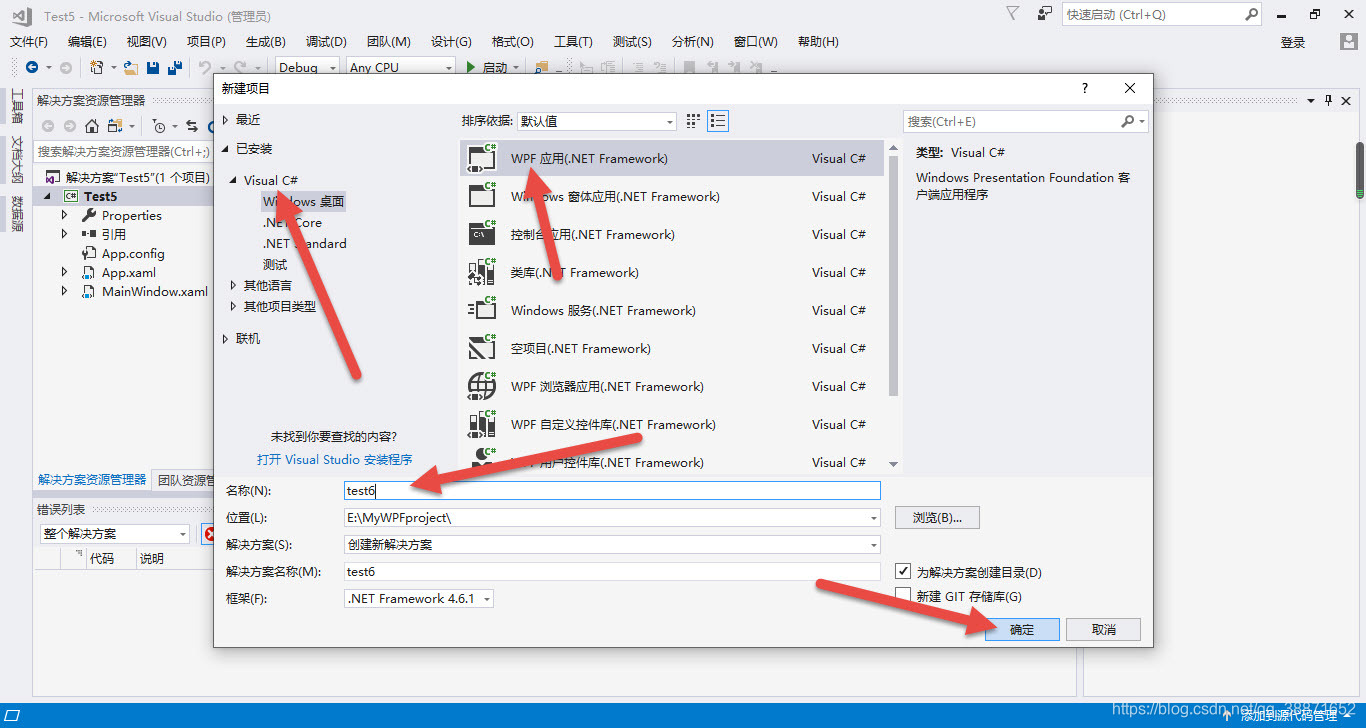Open the 工具(T) menu
Viewport: 1366px width, 728px height.
(573, 42)
